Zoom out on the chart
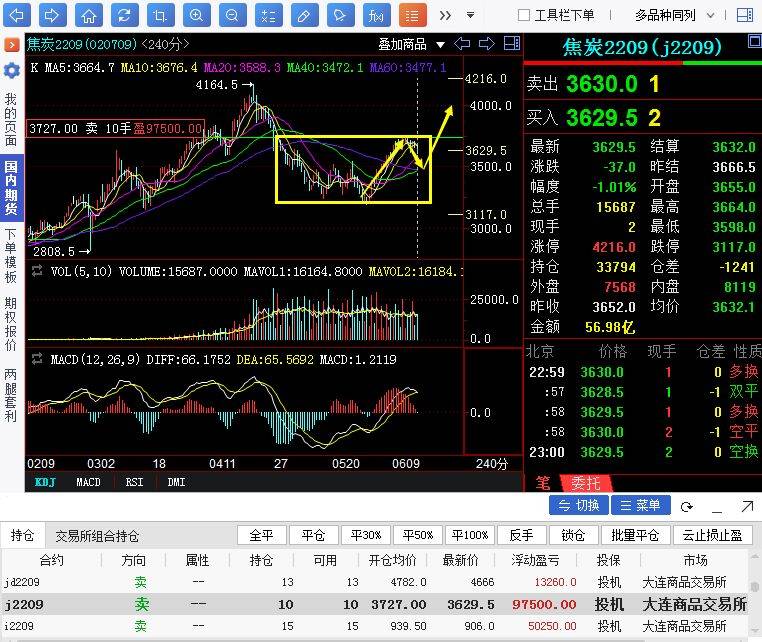Viewport: 762px width, 642px height. [232, 15]
